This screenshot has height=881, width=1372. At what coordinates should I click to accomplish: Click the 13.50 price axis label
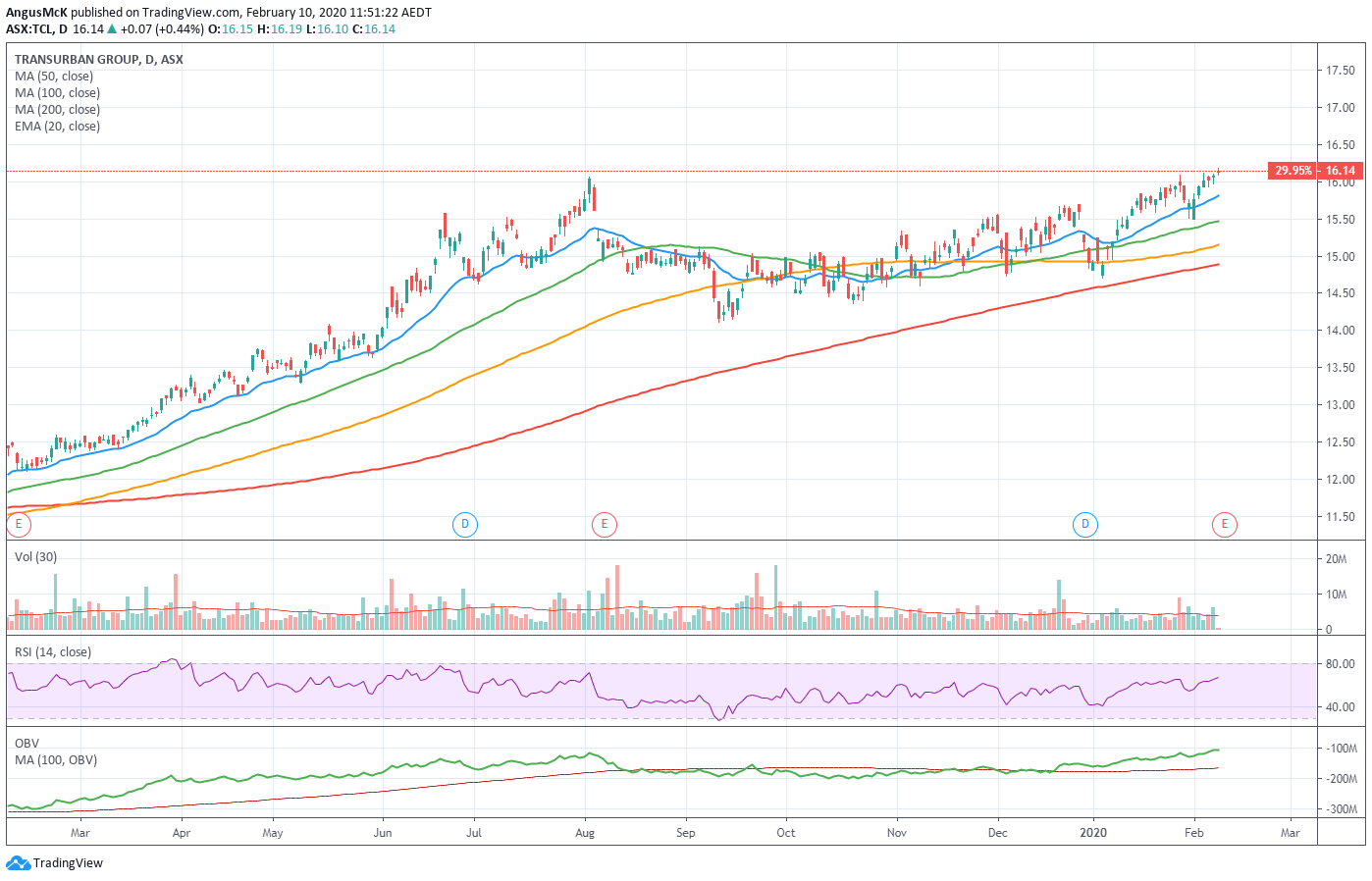point(1341,368)
